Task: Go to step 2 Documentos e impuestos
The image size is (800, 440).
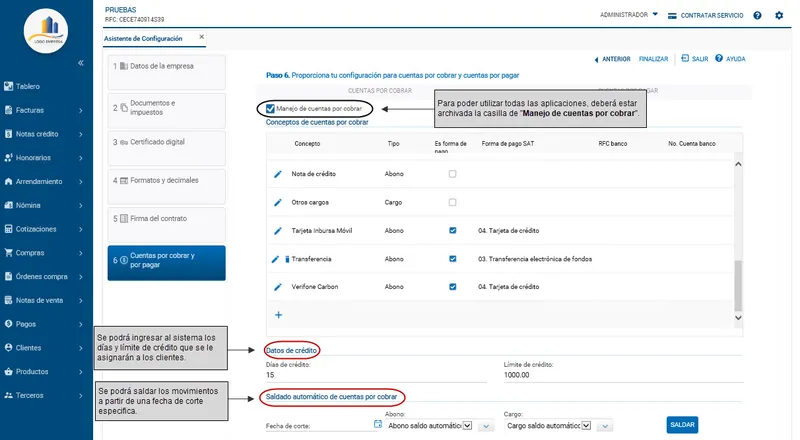Action: coord(166,110)
